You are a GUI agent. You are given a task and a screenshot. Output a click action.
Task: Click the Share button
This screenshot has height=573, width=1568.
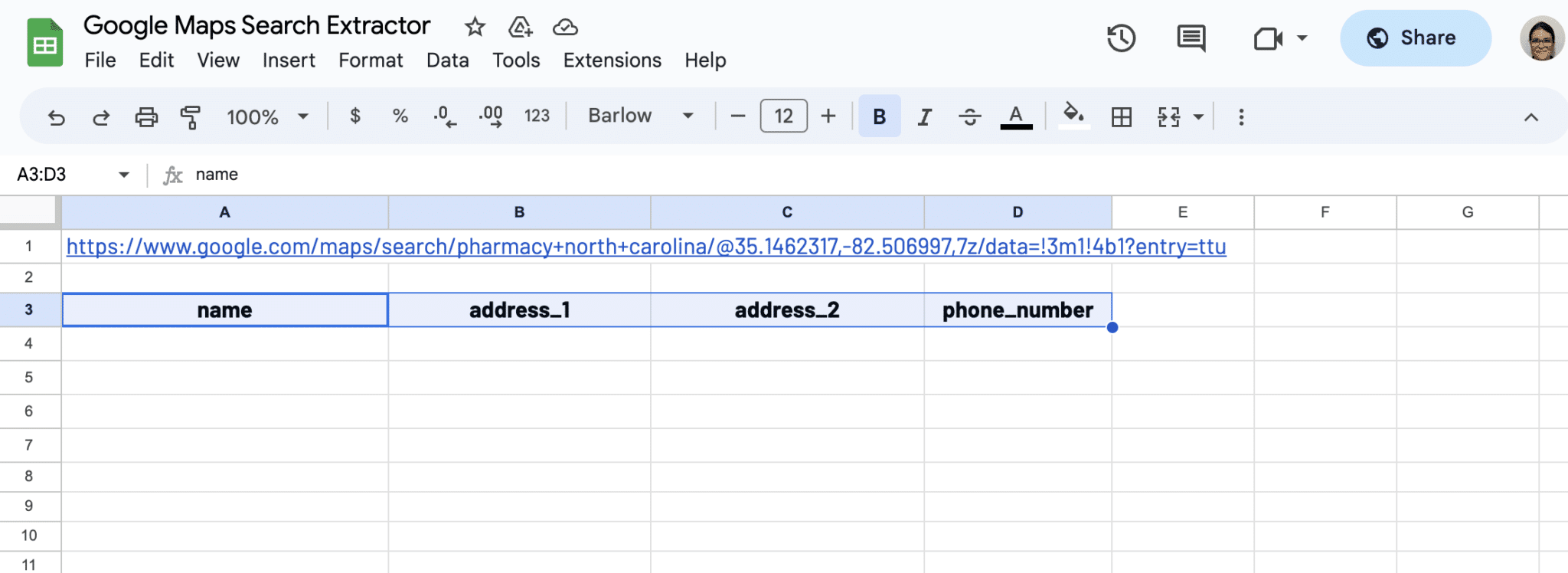(x=1415, y=38)
